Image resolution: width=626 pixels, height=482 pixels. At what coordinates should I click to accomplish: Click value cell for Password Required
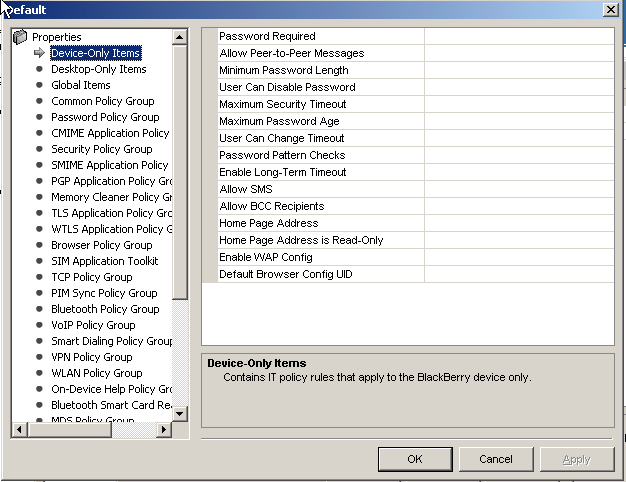[519, 36]
